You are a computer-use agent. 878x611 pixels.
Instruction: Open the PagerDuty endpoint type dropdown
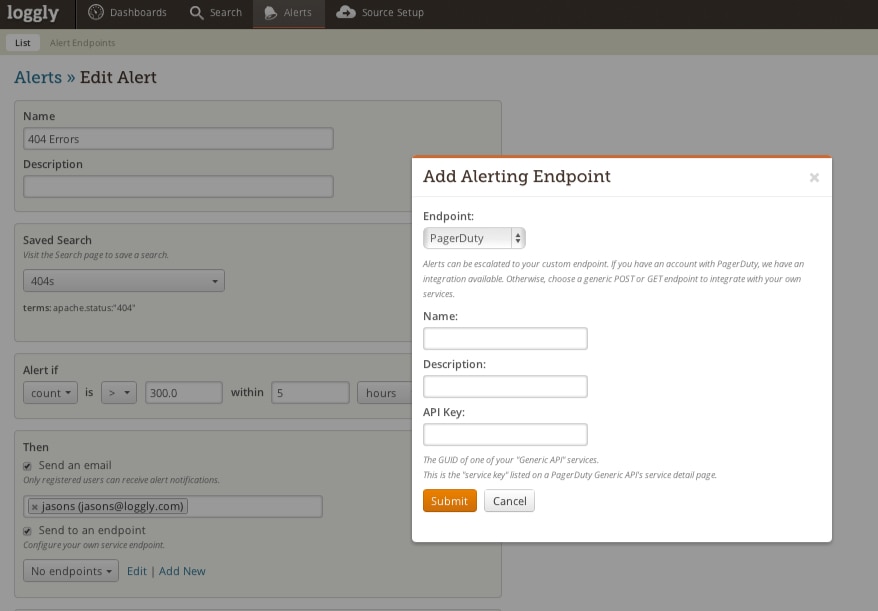tap(474, 238)
